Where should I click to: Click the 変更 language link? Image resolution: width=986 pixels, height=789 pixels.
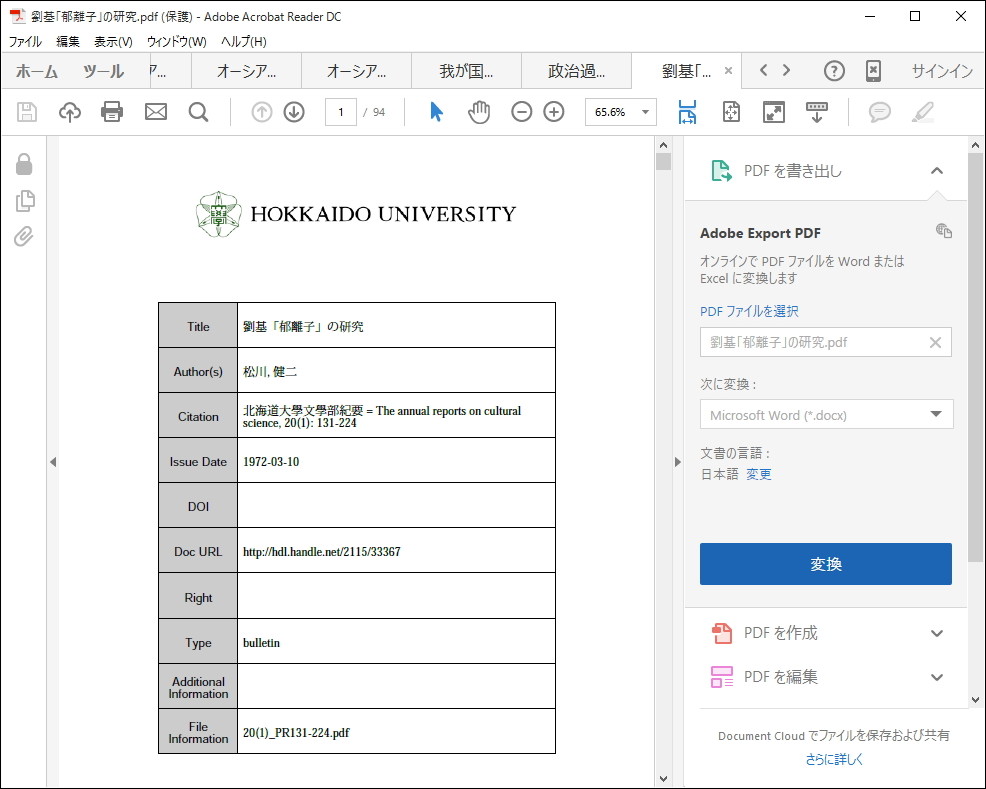pyautogui.click(x=759, y=474)
